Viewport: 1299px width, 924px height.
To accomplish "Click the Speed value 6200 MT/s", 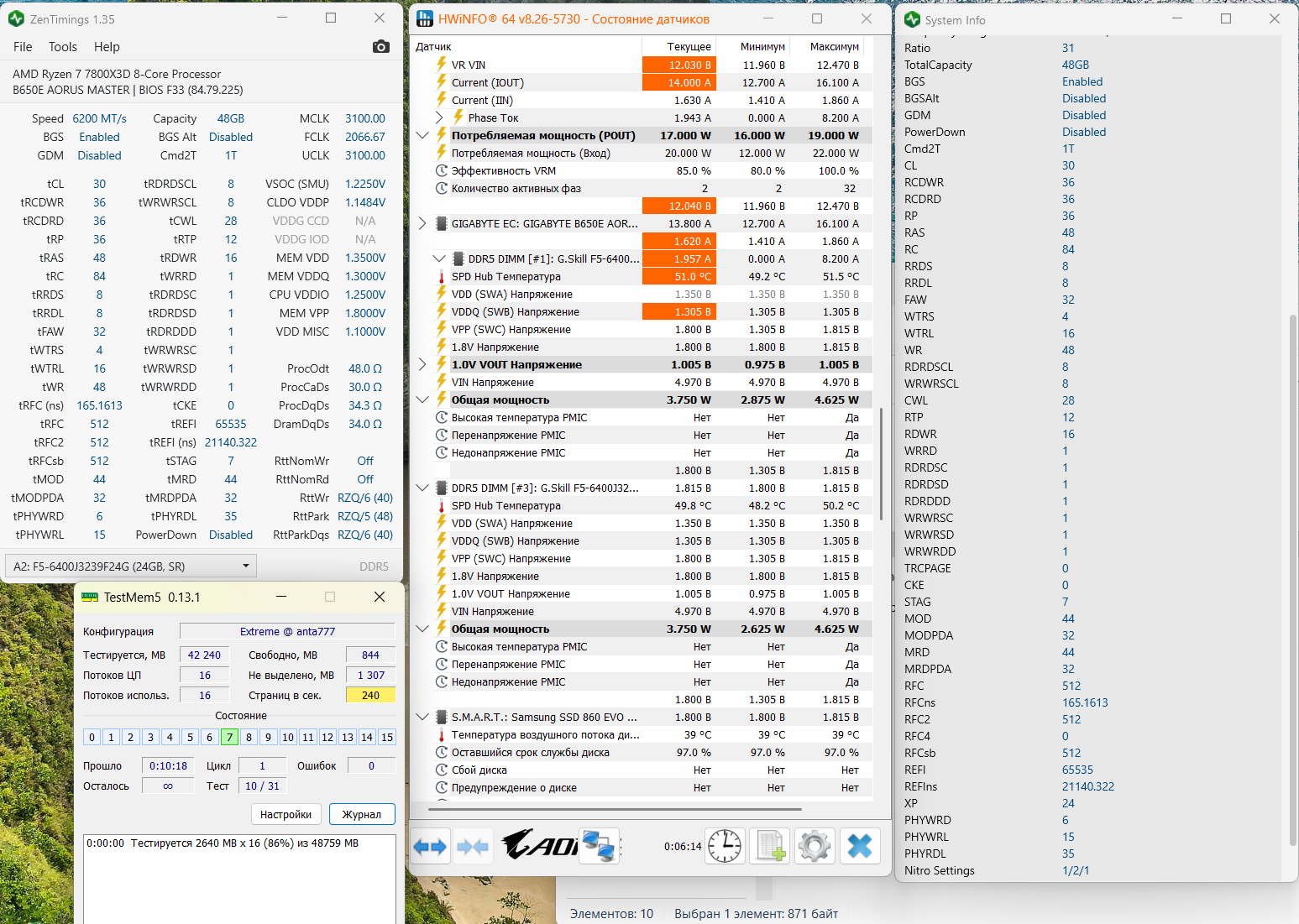I will 99,118.
